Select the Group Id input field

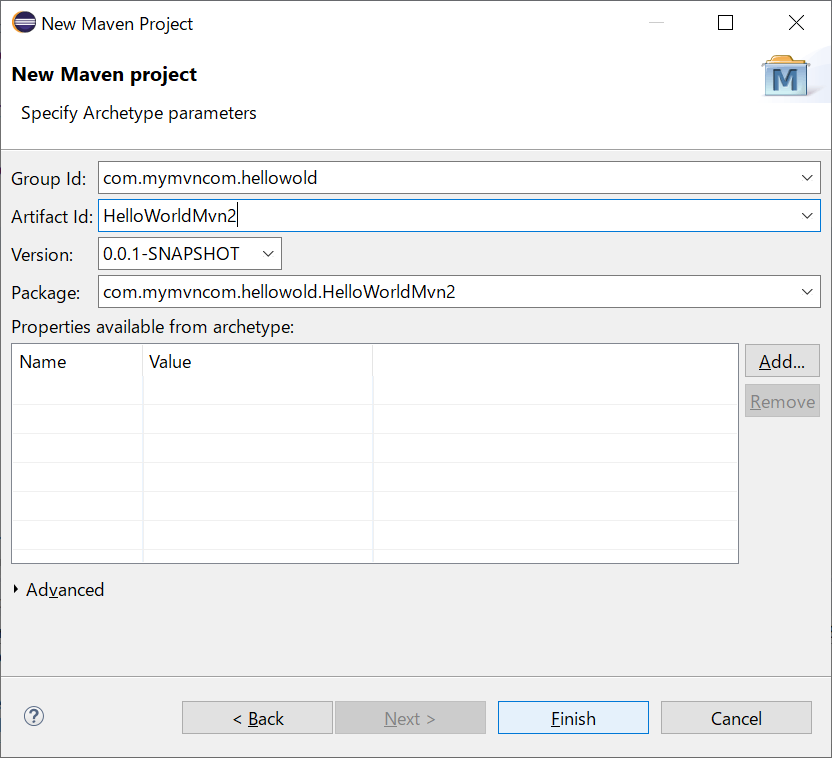400,178
